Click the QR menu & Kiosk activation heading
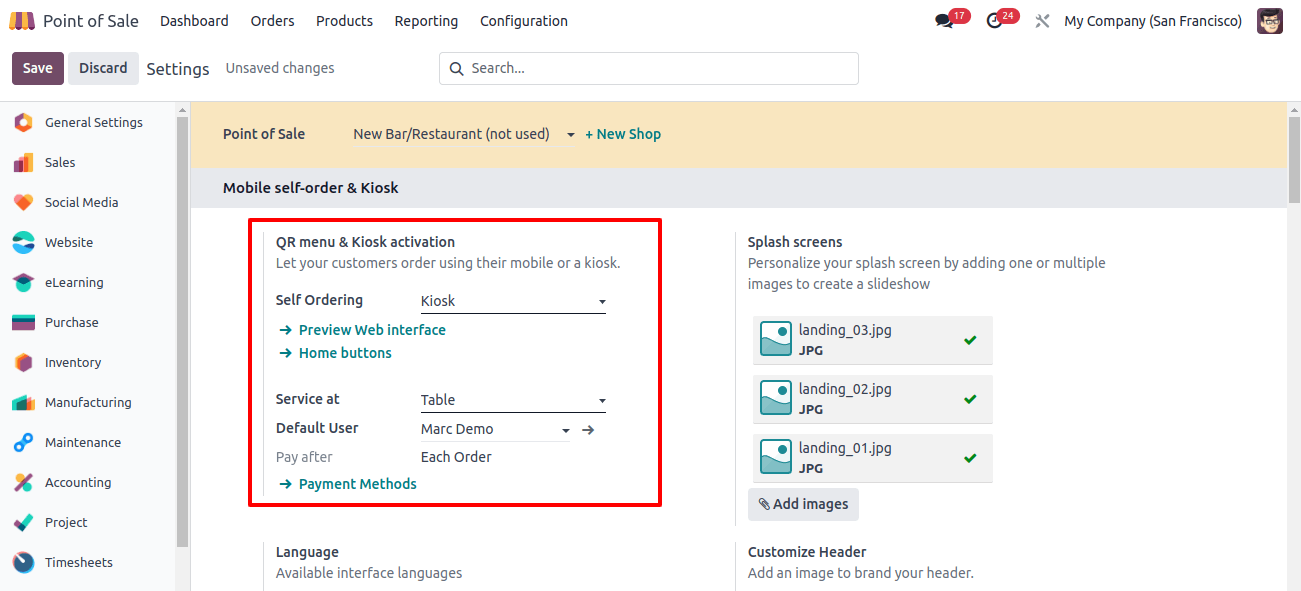Image resolution: width=1301 pixels, height=591 pixels. point(365,242)
